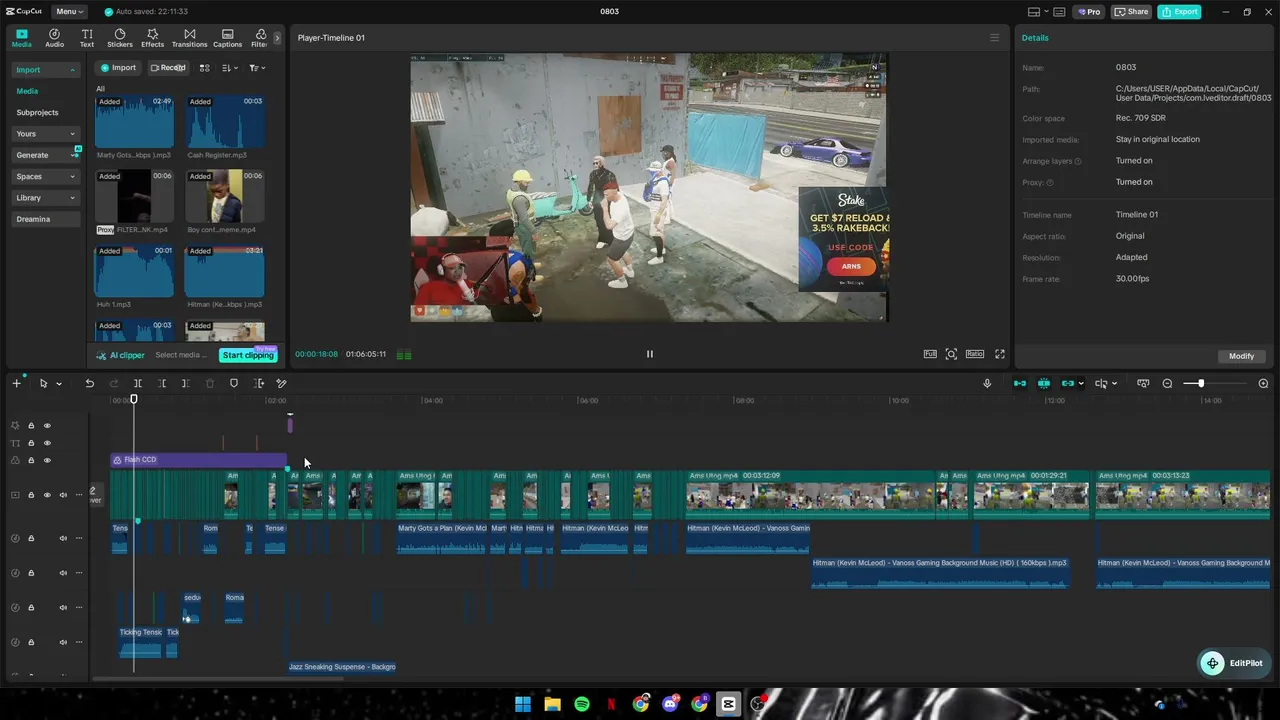Open the preview axis dropdown arrow
The height and width of the screenshot is (720, 1280).
tap(1114, 384)
